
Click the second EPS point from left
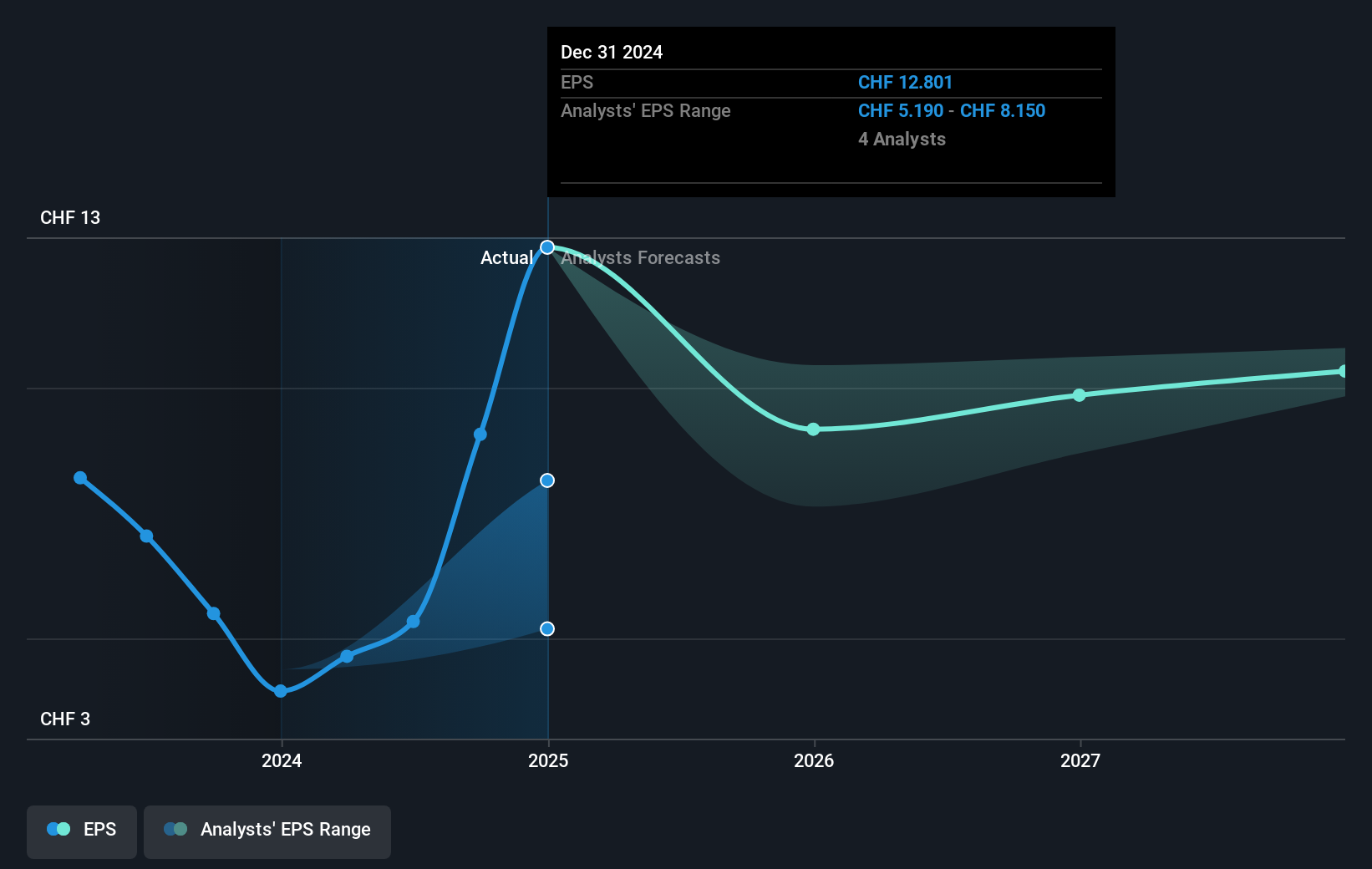tap(147, 536)
